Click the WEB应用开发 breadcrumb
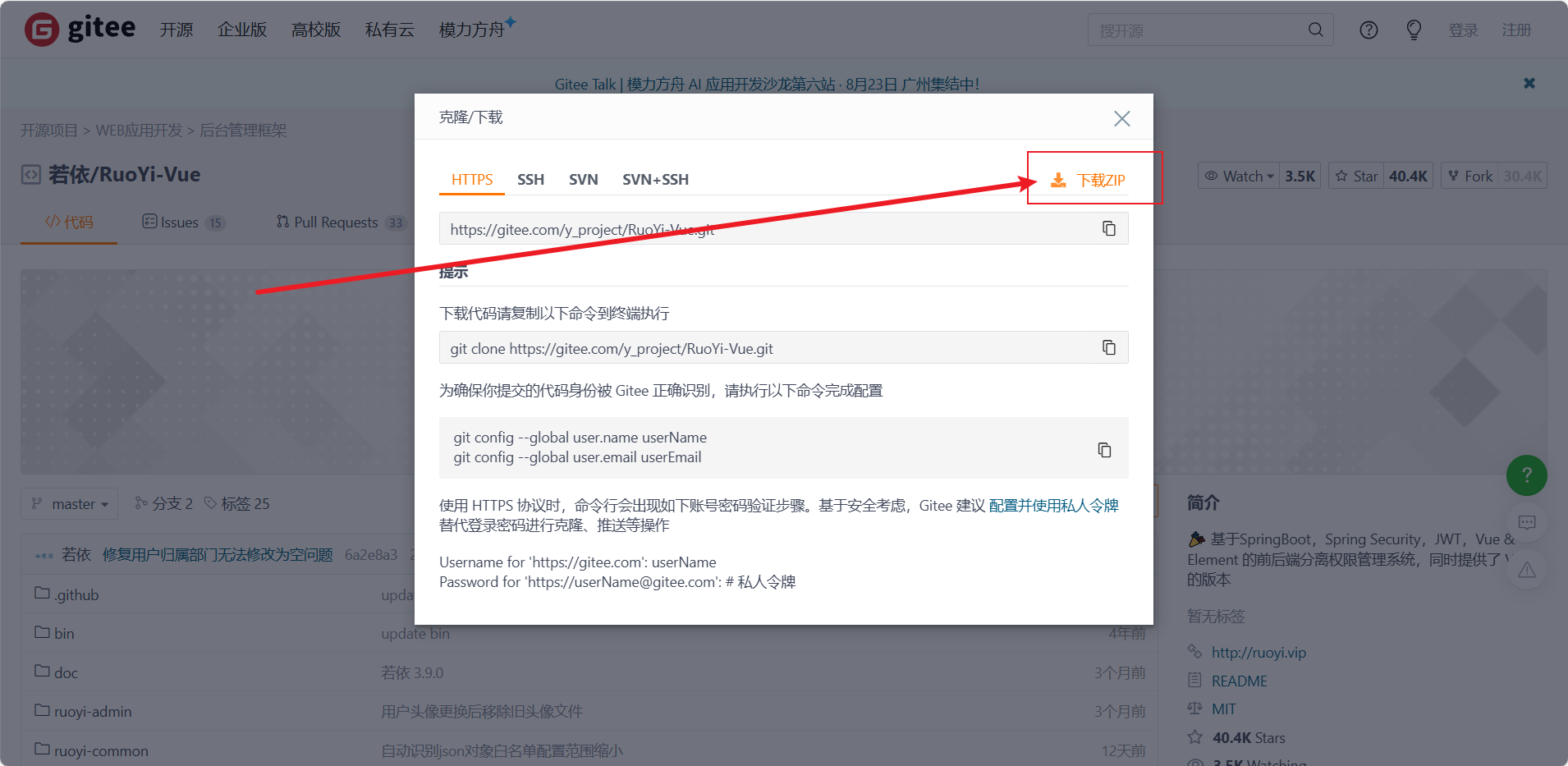The width and height of the screenshot is (1568, 766). [x=139, y=130]
